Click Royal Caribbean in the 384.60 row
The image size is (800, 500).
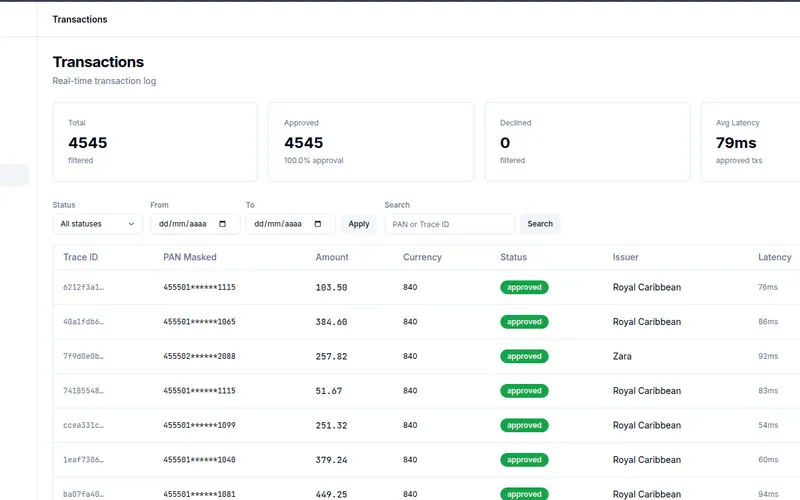coord(646,322)
